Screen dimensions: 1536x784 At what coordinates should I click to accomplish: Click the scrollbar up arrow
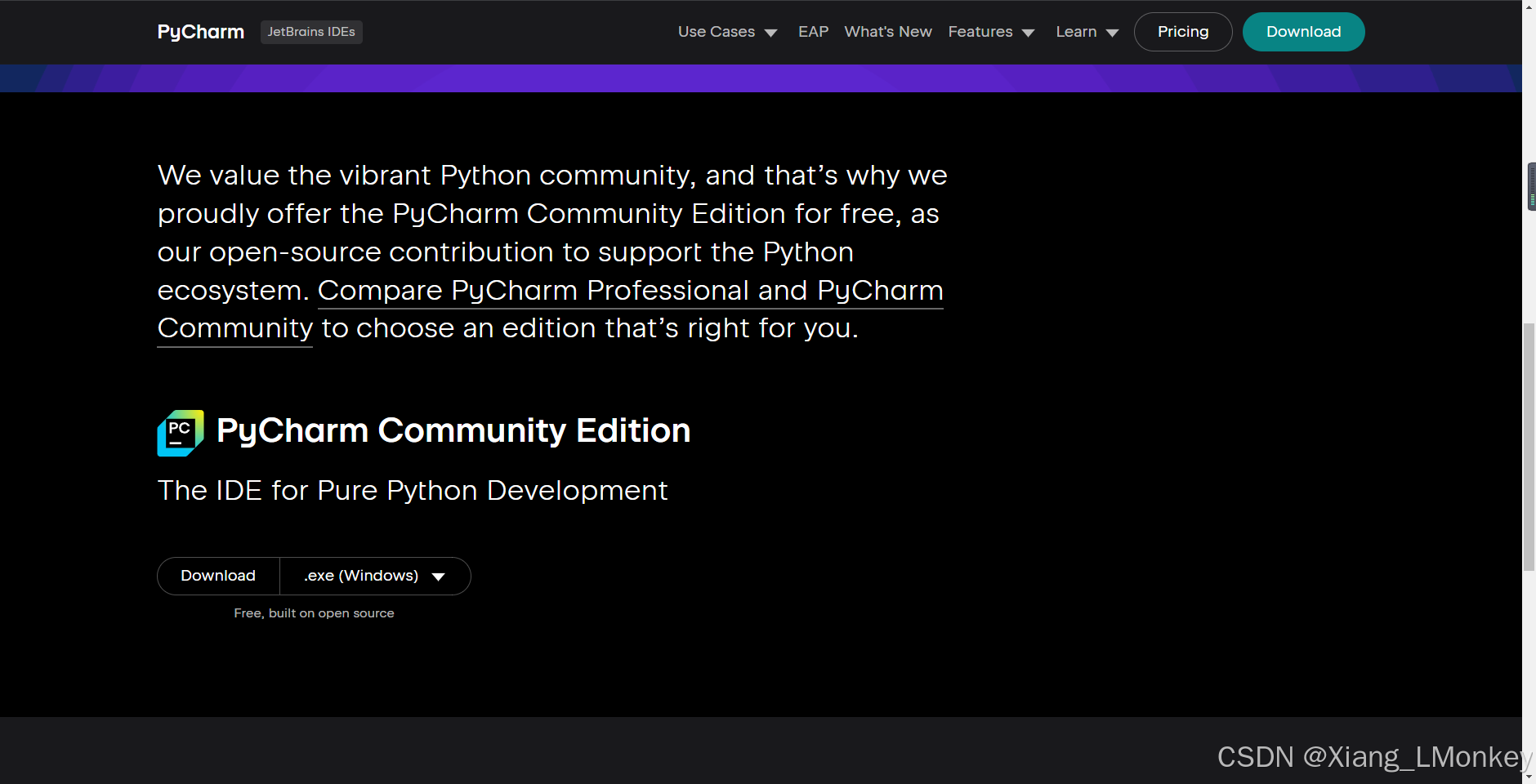(1527, 7)
